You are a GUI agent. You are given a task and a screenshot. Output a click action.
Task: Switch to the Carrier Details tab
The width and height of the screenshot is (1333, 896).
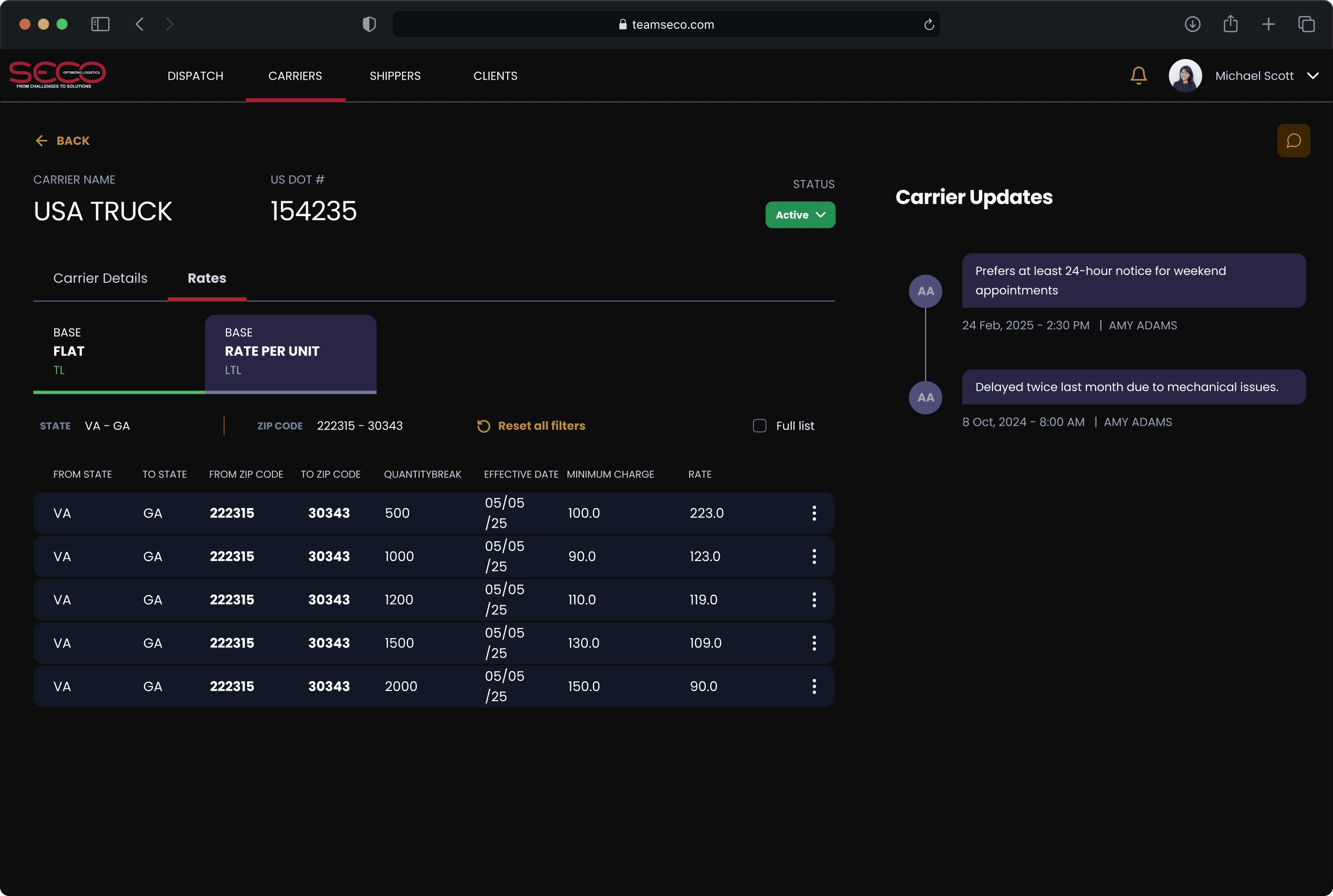click(x=100, y=278)
